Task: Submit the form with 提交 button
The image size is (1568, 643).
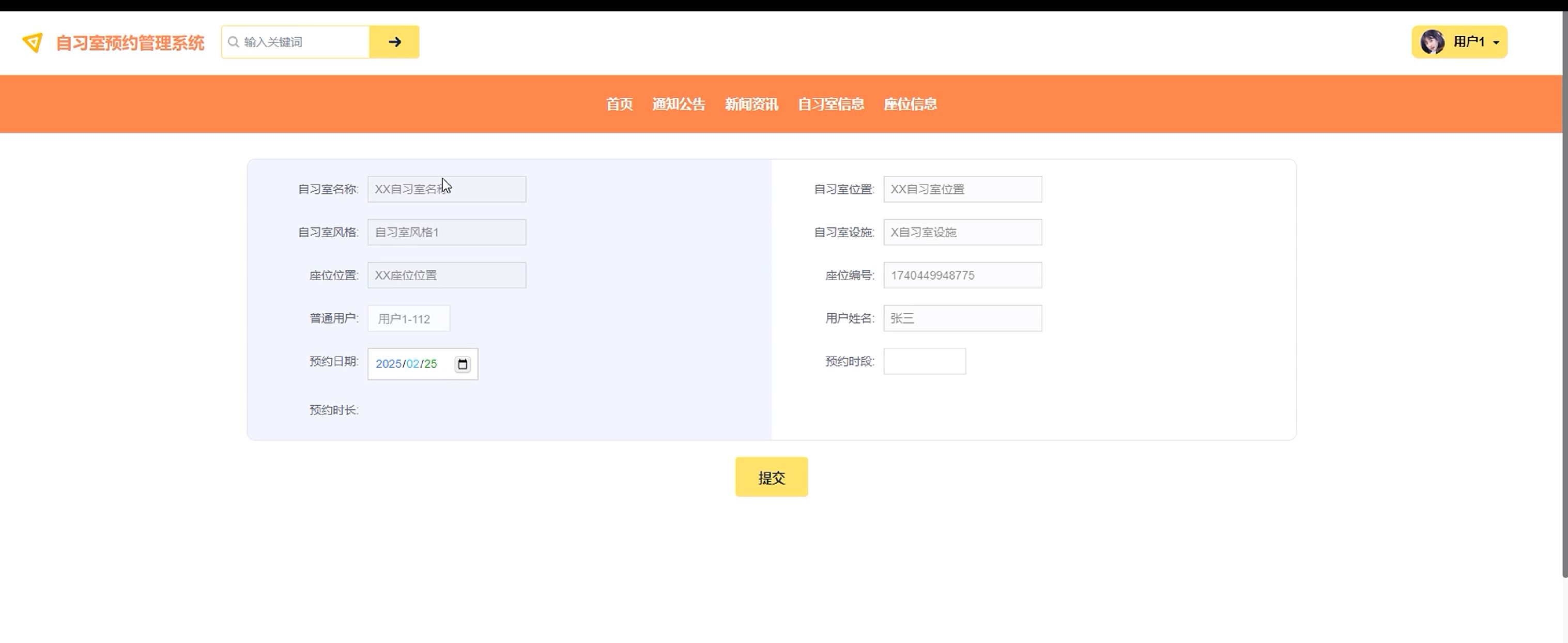Action: (771, 478)
